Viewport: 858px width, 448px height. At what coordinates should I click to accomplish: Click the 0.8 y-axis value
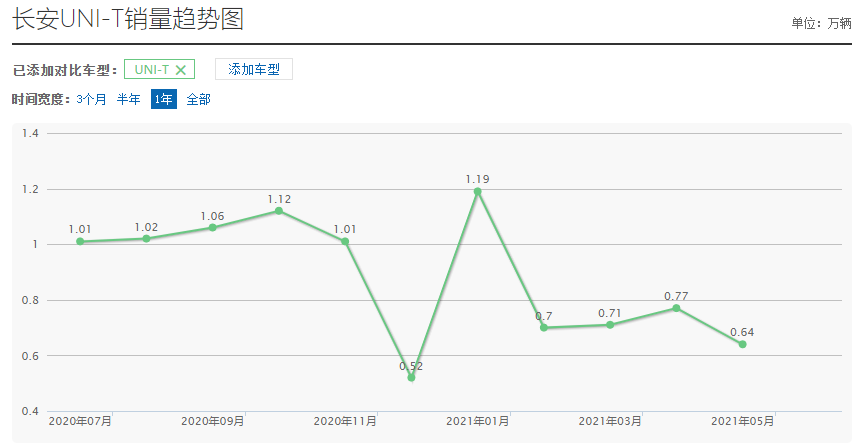[30, 300]
